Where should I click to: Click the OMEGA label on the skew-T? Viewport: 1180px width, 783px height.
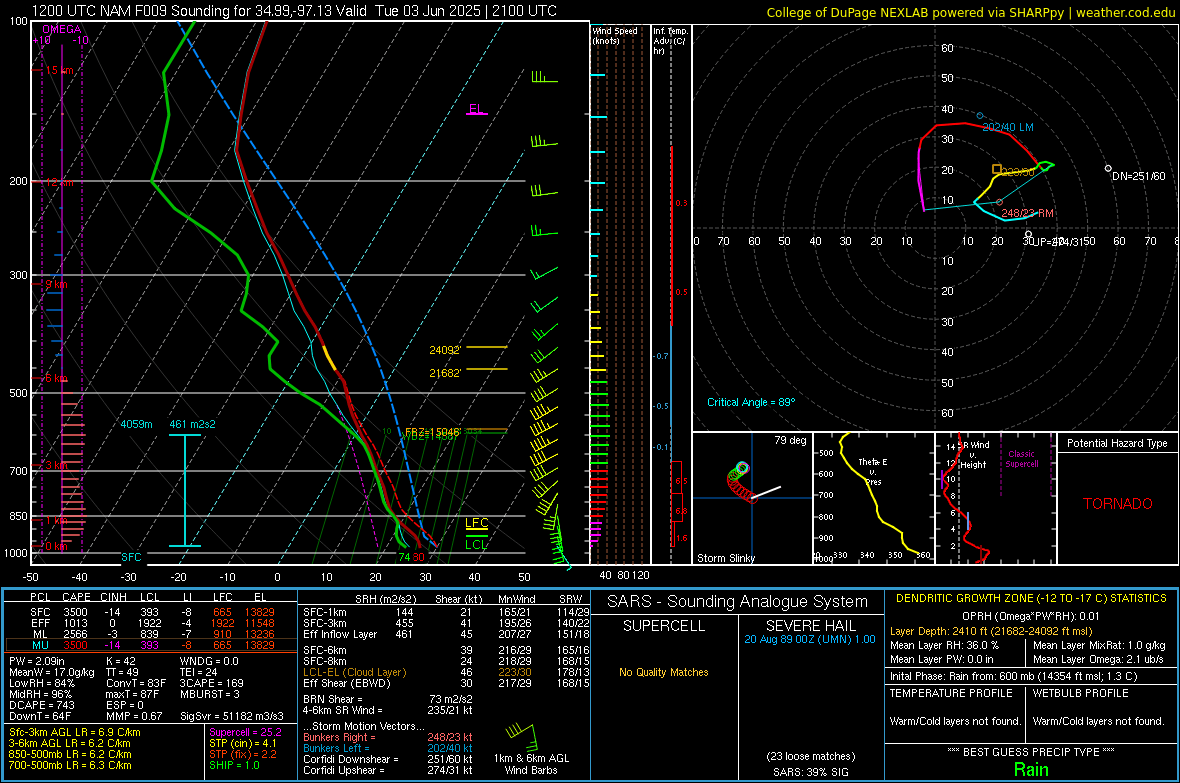coord(62,29)
